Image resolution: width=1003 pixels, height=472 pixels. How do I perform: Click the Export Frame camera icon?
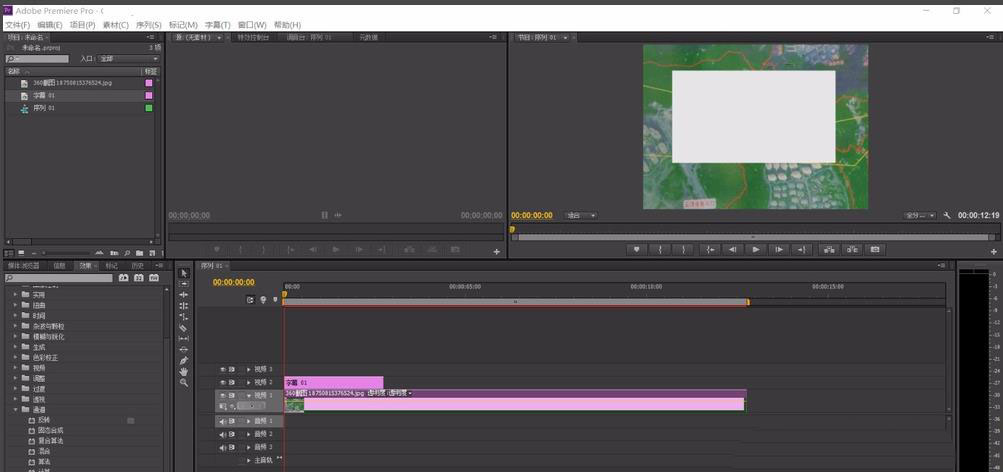[875, 249]
